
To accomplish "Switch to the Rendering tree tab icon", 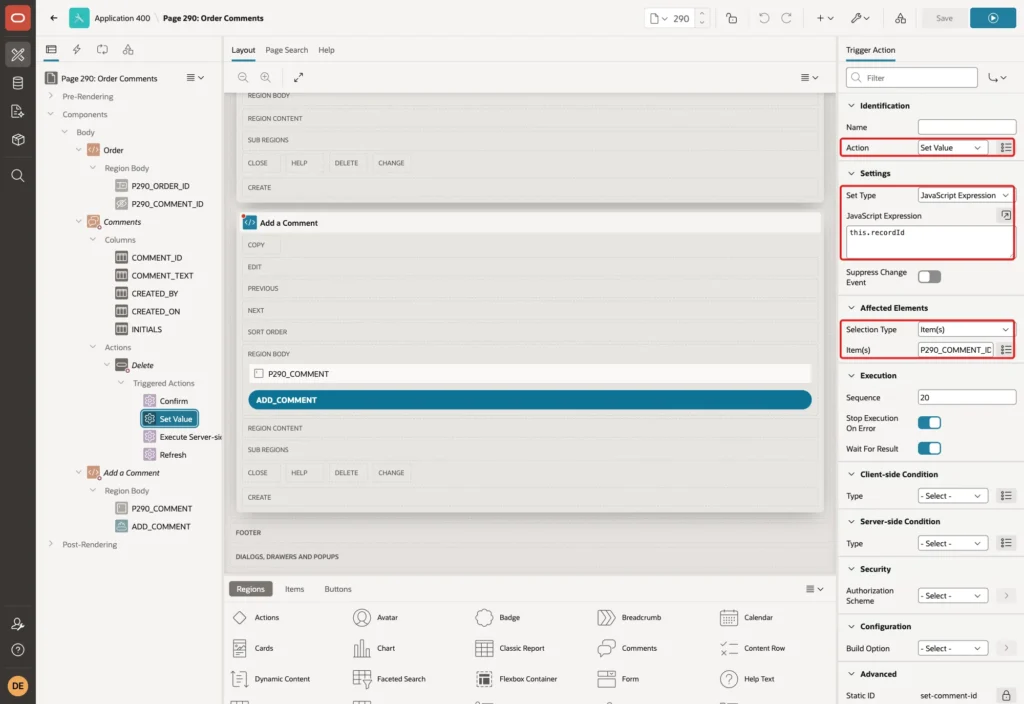I will click(51, 50).
